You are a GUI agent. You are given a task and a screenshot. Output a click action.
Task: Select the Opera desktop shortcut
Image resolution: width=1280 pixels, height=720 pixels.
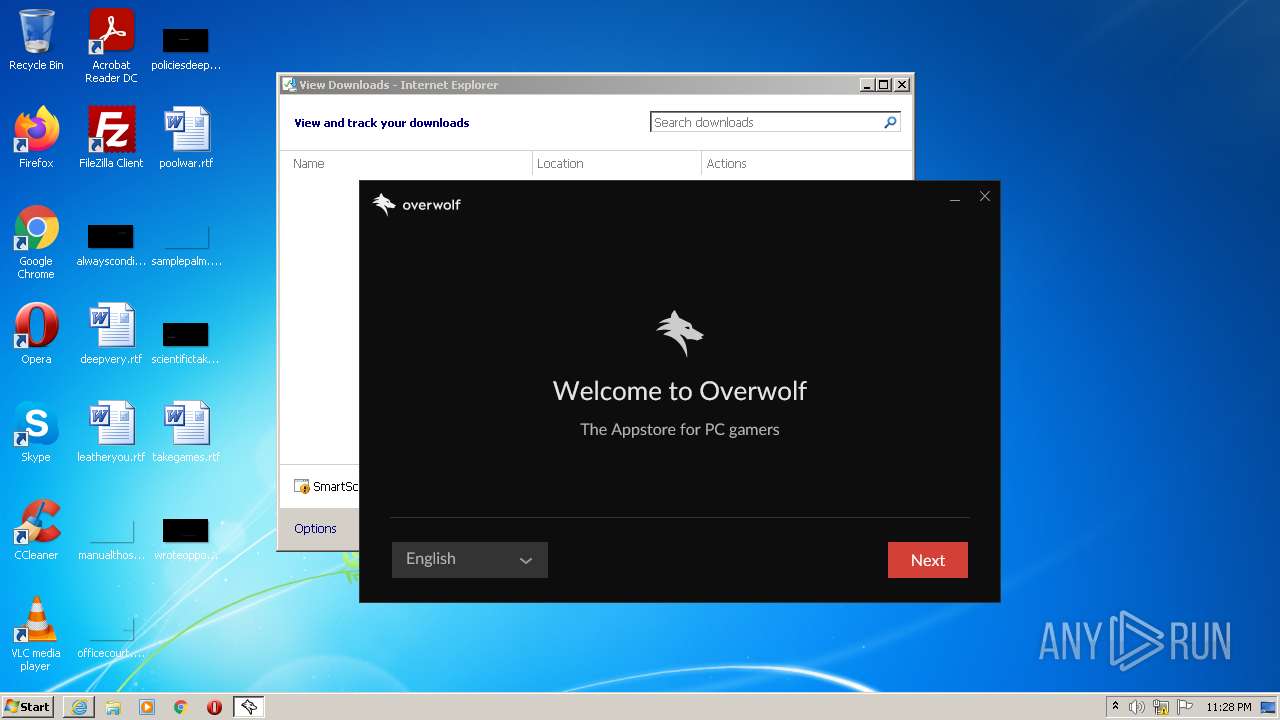tap(36, 334)
